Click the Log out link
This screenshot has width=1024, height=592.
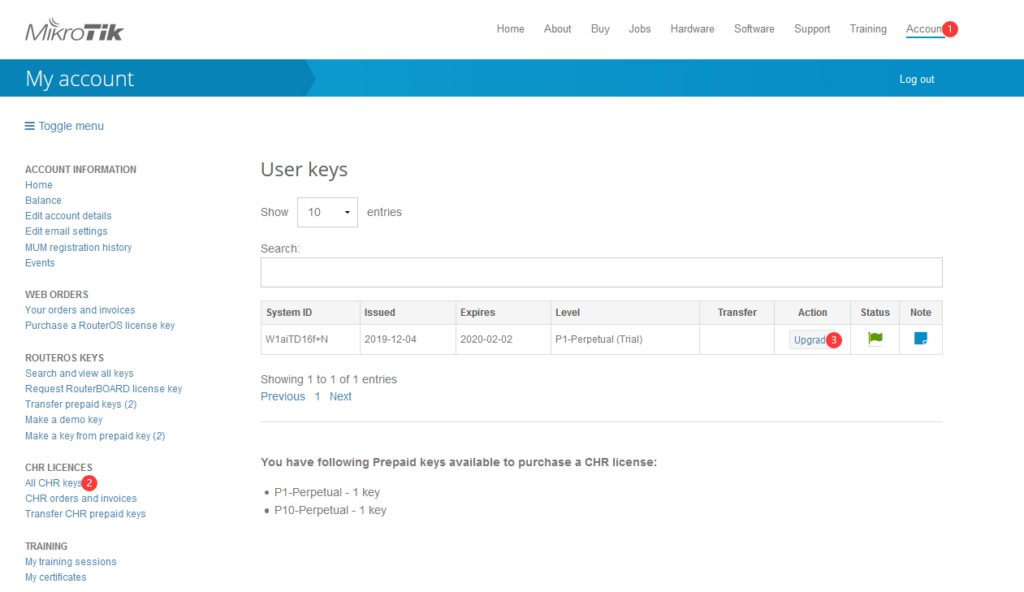click(x=916, y=79)
